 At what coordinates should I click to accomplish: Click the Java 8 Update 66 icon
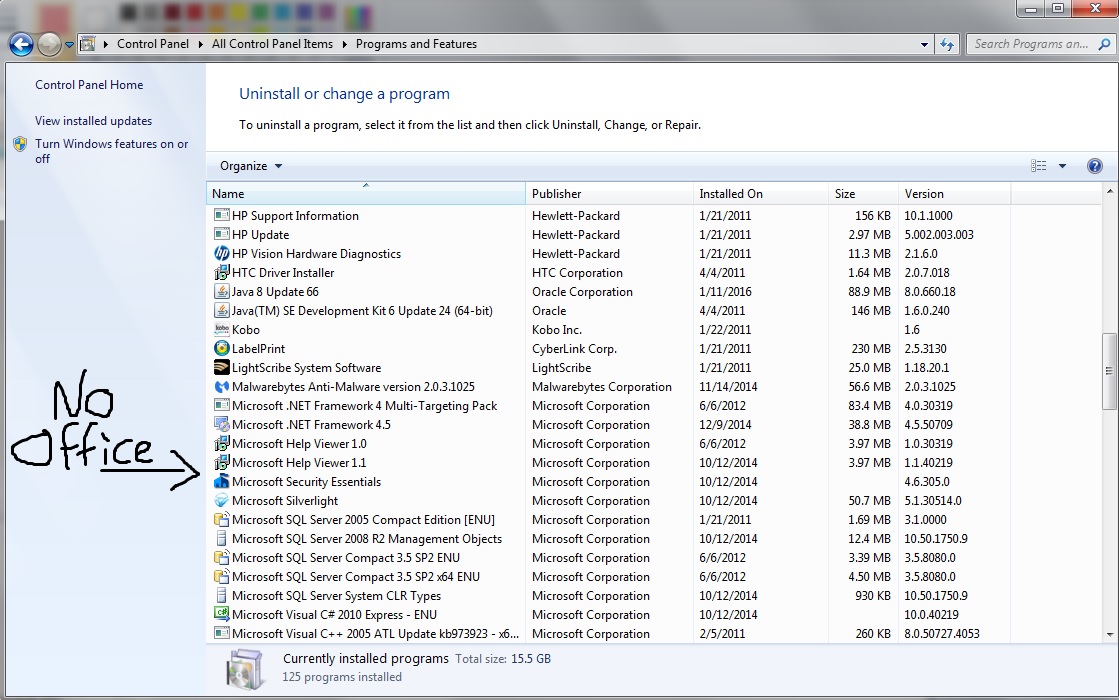click(221, 292)
